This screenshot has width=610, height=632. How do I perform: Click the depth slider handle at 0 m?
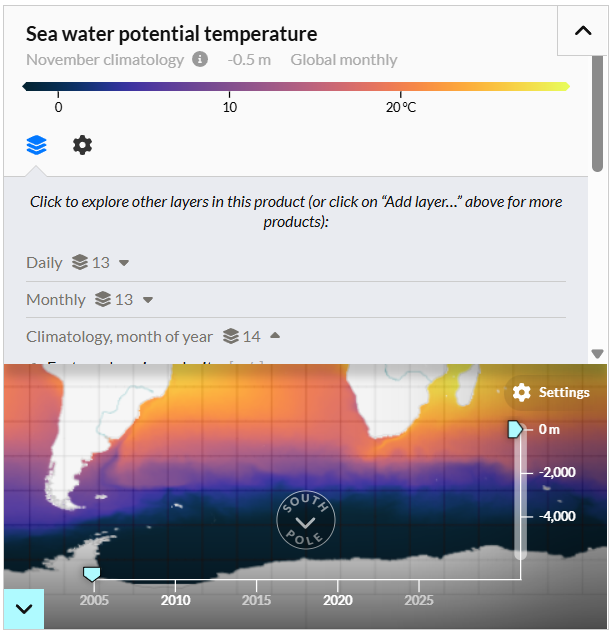[x=515, y=429]
